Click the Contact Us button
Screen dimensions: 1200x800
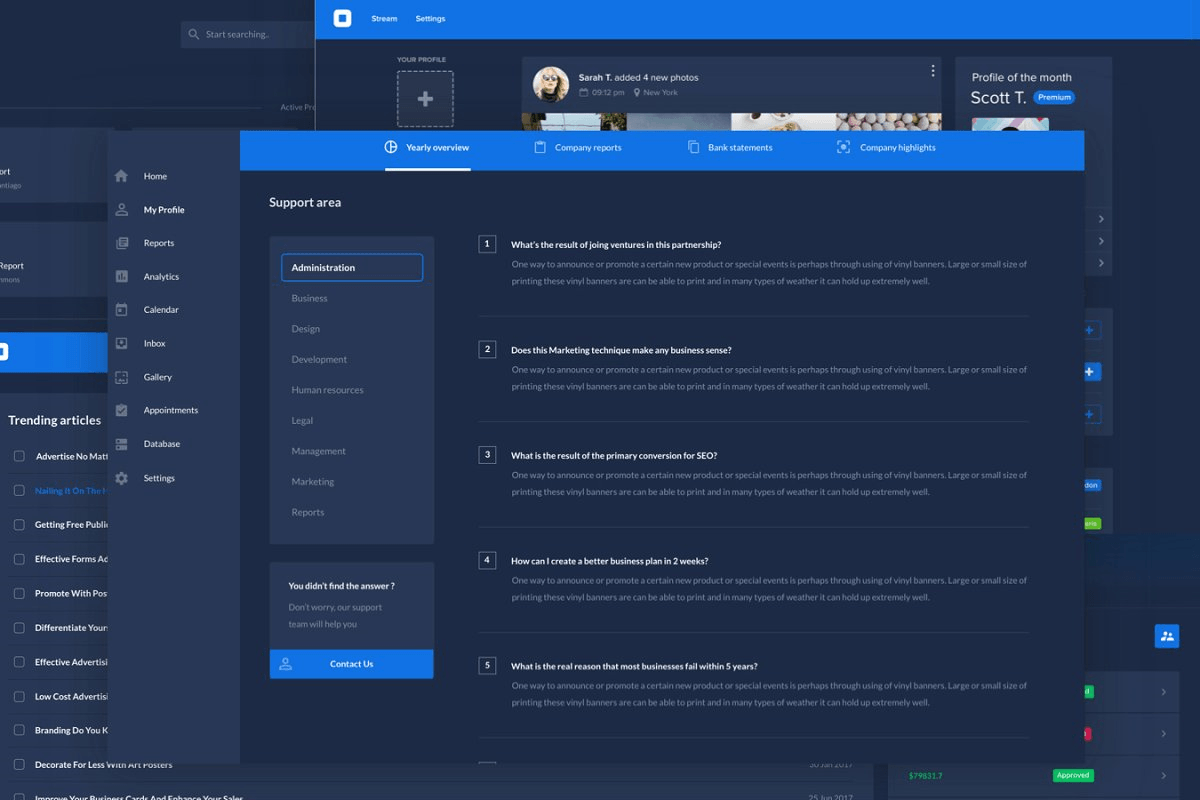[x=351, y=664]
